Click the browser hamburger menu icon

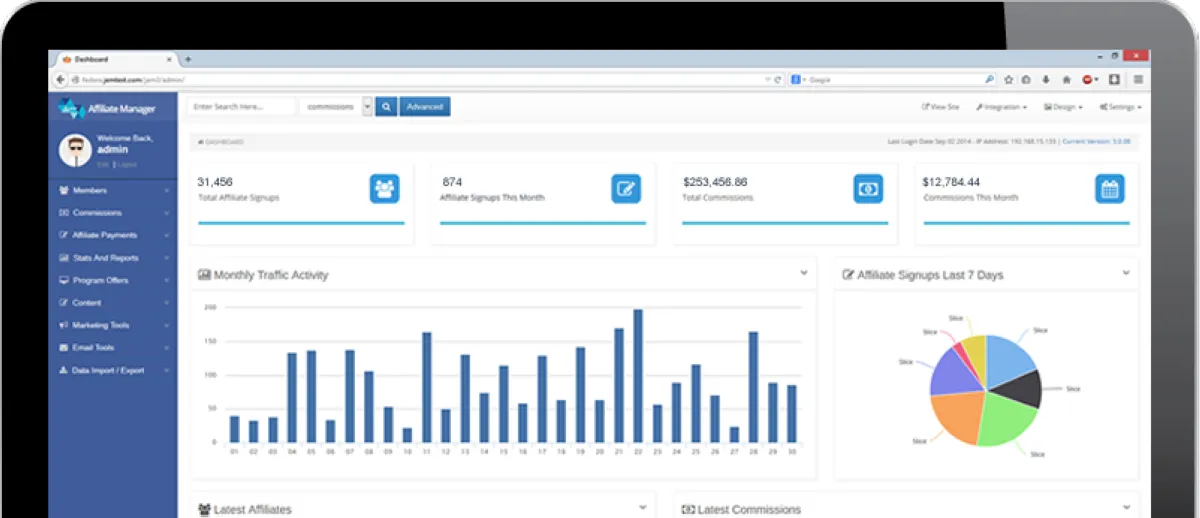click(x=1138, y=79)
